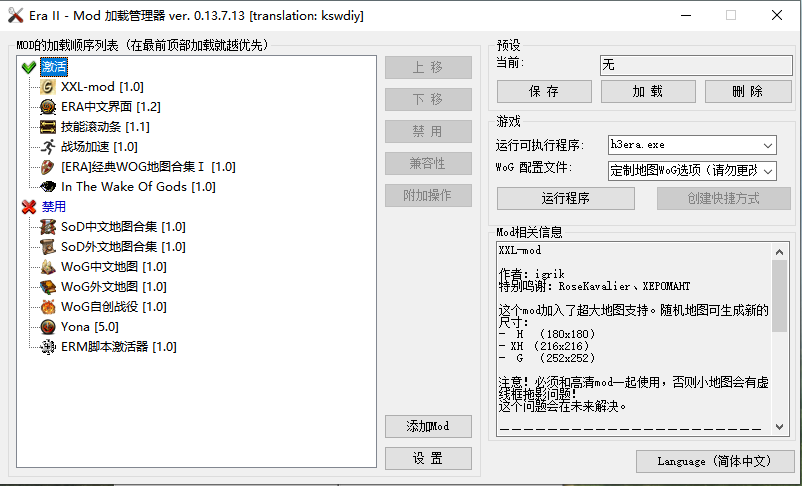802x486 pixels.
Task: Click the red X icon beside 禁用
Action: click(x=29, y=207)
